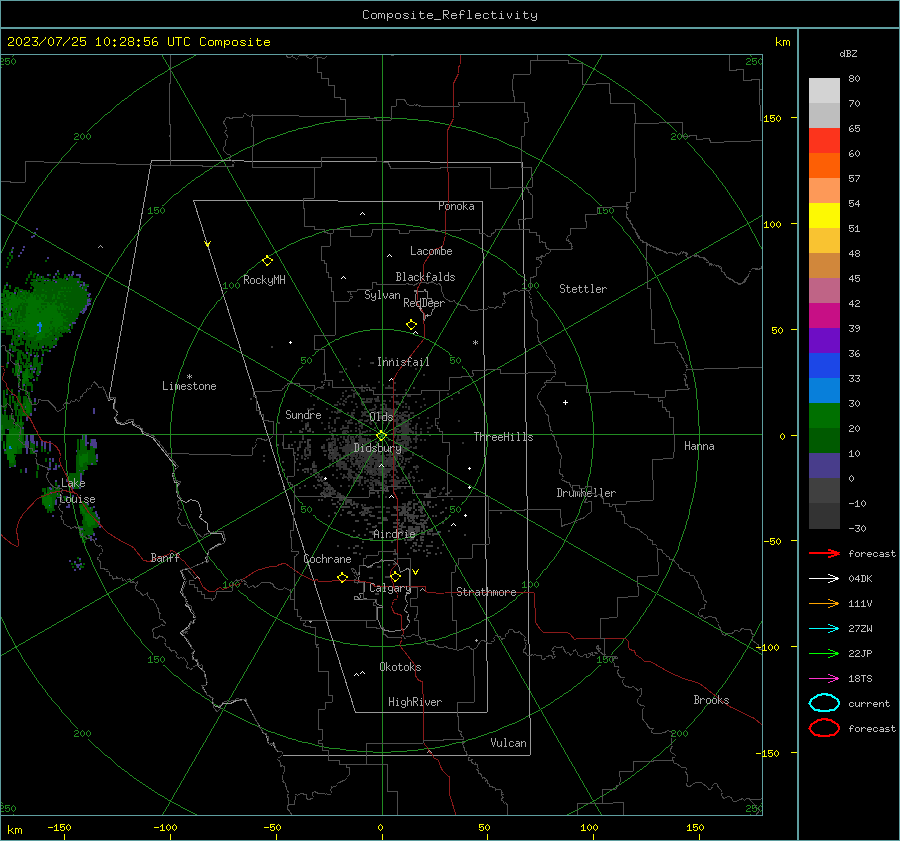Viewport: 900px width, 841px height.
Task: Click the red 65 dBZ color swatch
Action: 824,140
